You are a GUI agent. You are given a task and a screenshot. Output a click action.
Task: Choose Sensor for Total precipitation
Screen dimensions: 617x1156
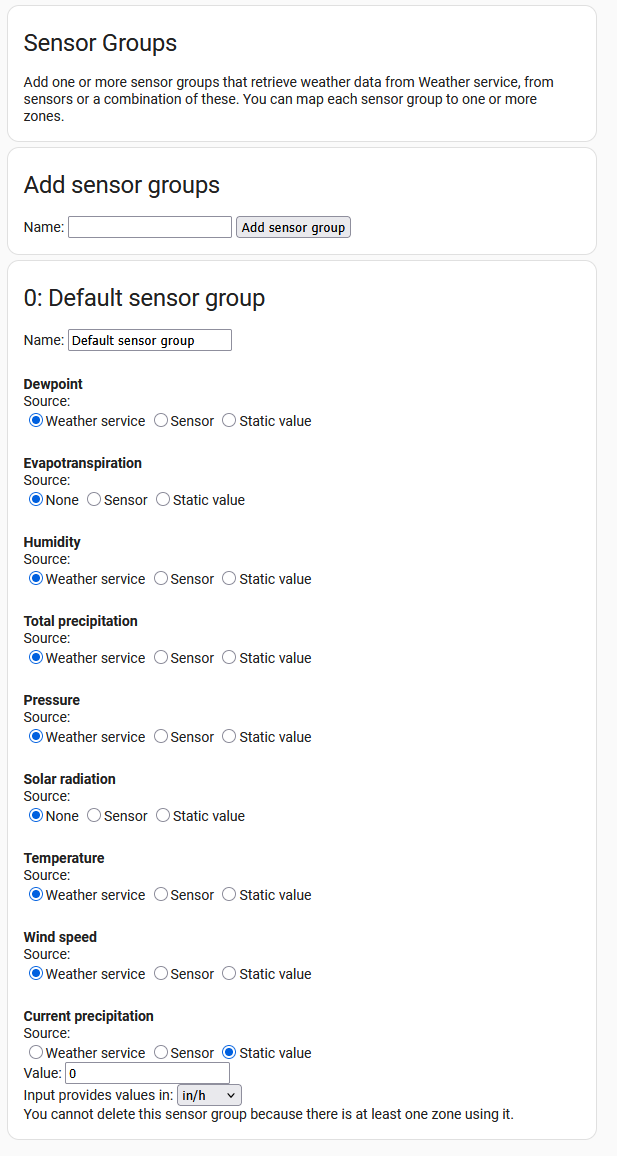coord(161,658)
